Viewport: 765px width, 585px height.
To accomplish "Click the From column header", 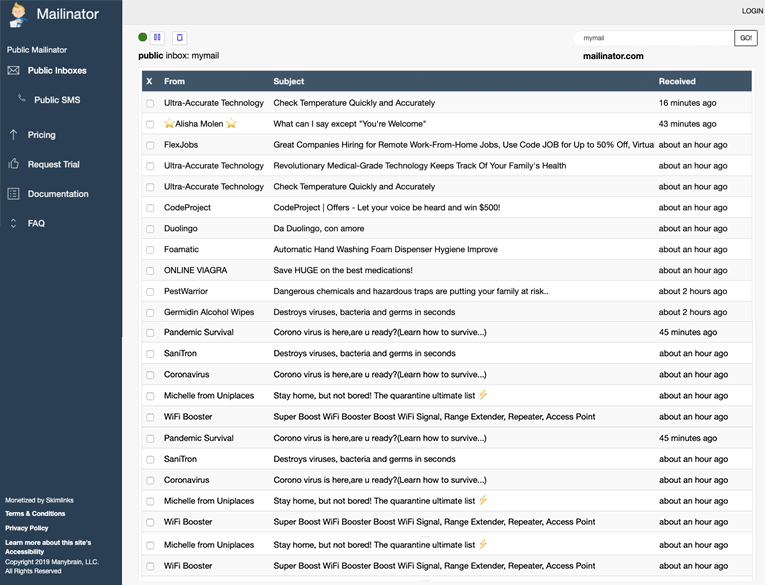I will (174, 81).
